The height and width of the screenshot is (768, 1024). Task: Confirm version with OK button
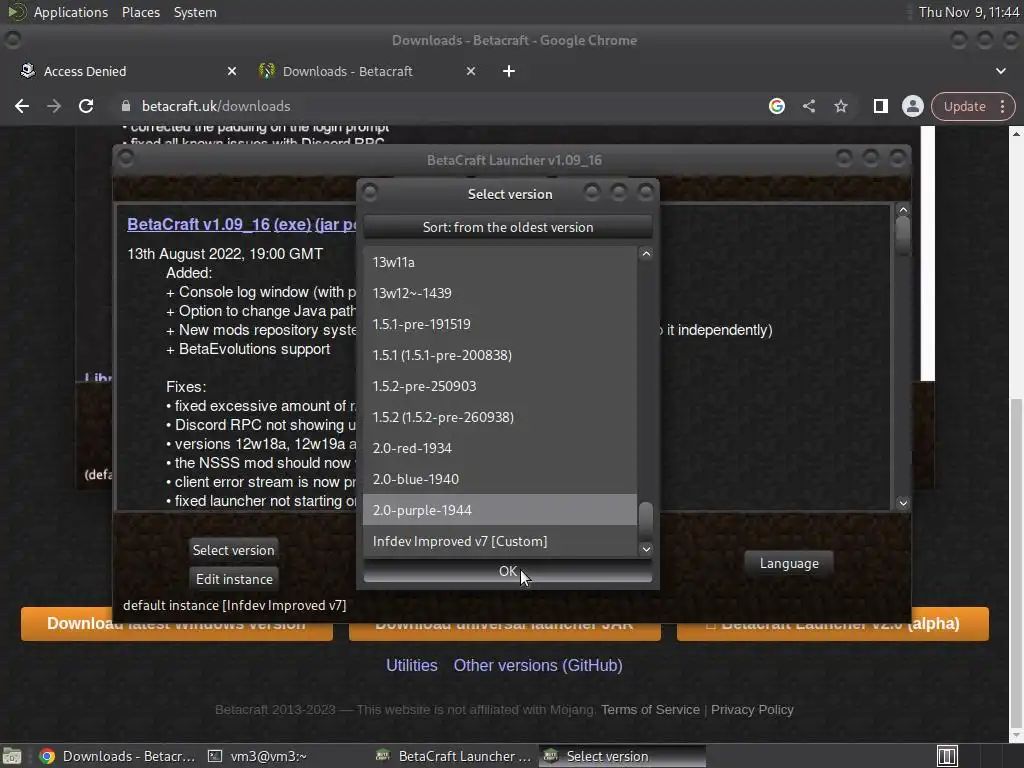point(507,571)
